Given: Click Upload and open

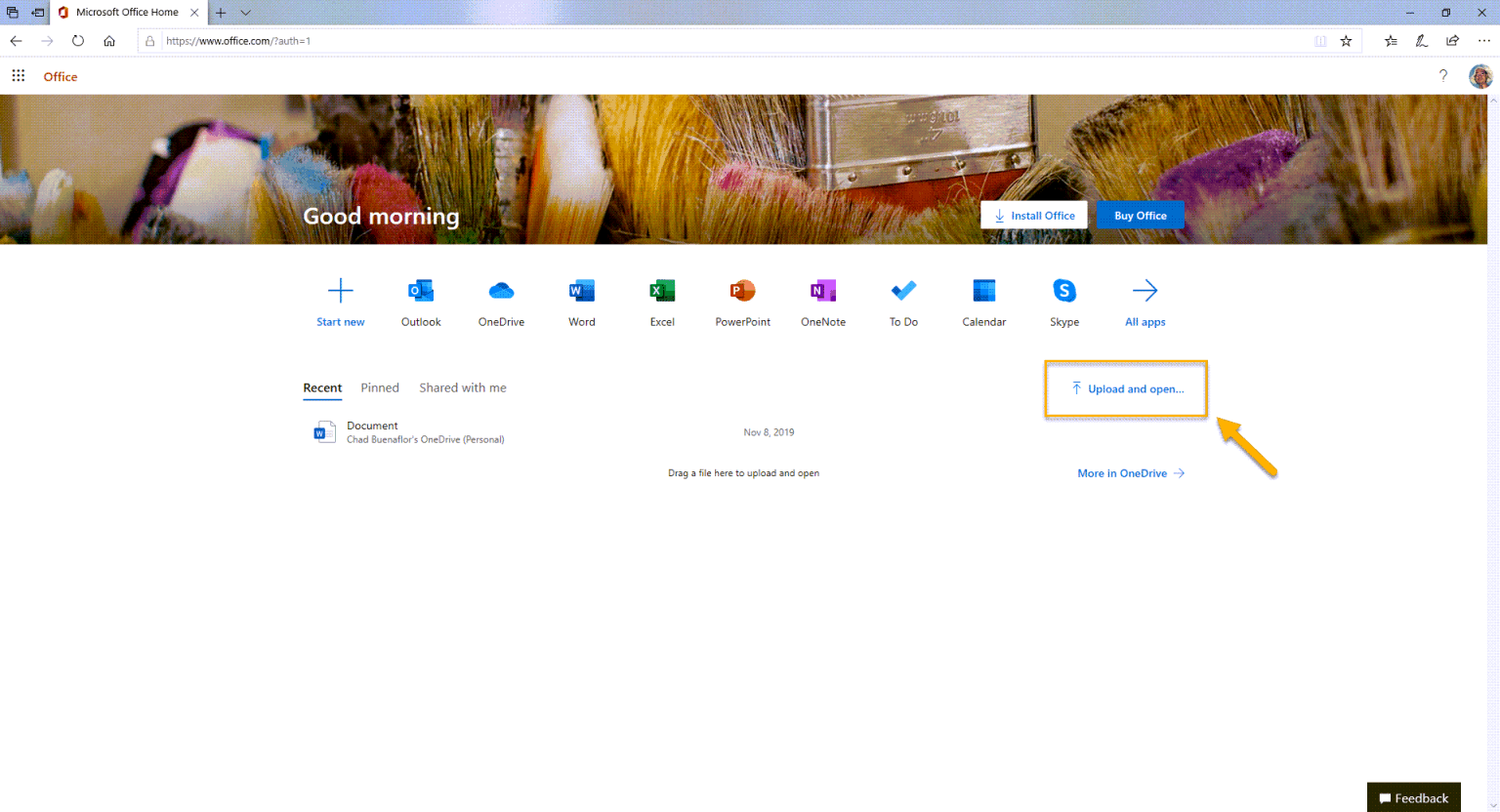Looking at the screenshot, I should 1125,388.
